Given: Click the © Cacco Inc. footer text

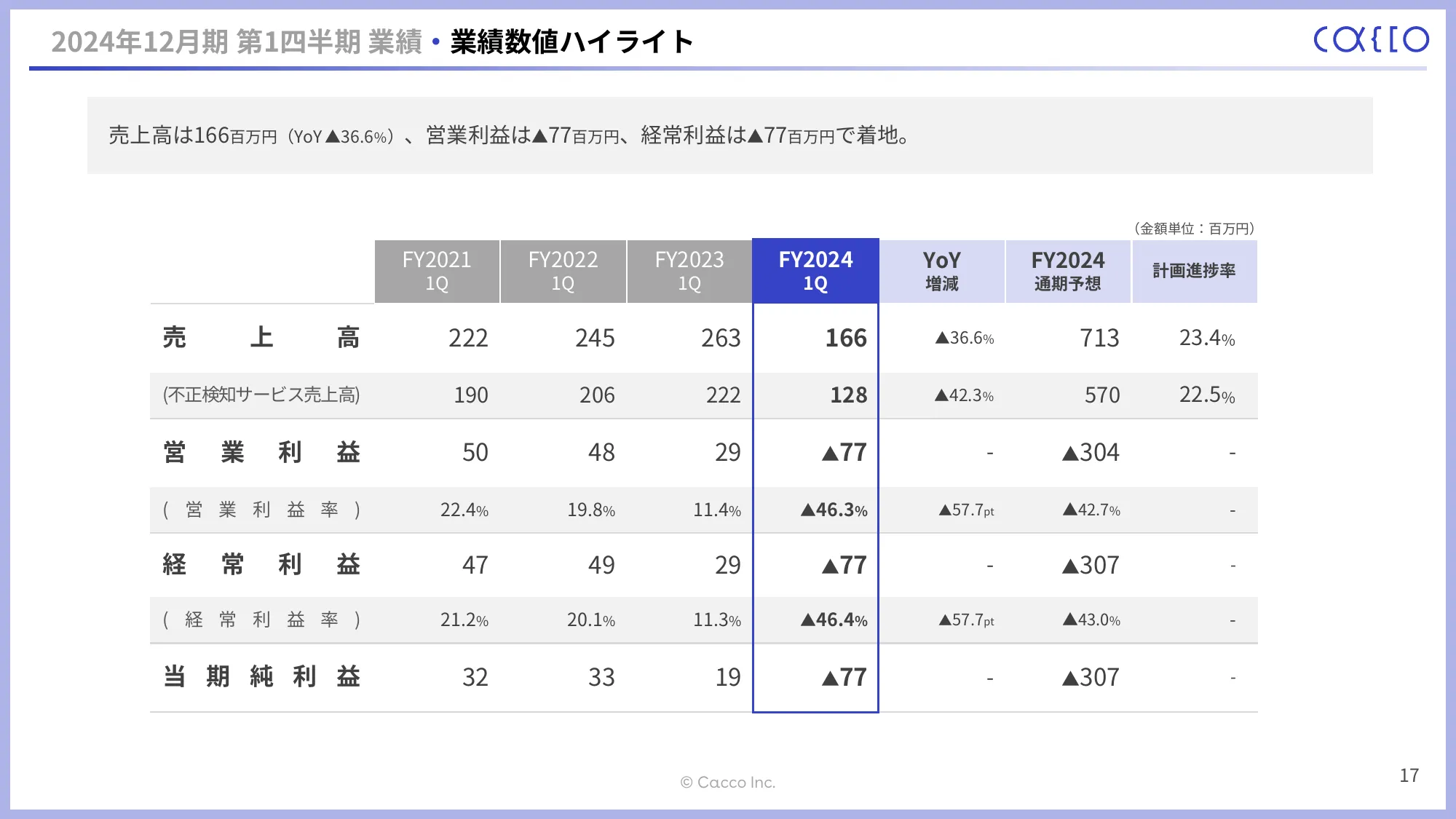Looking at the screenshot, I should (728, 783).
